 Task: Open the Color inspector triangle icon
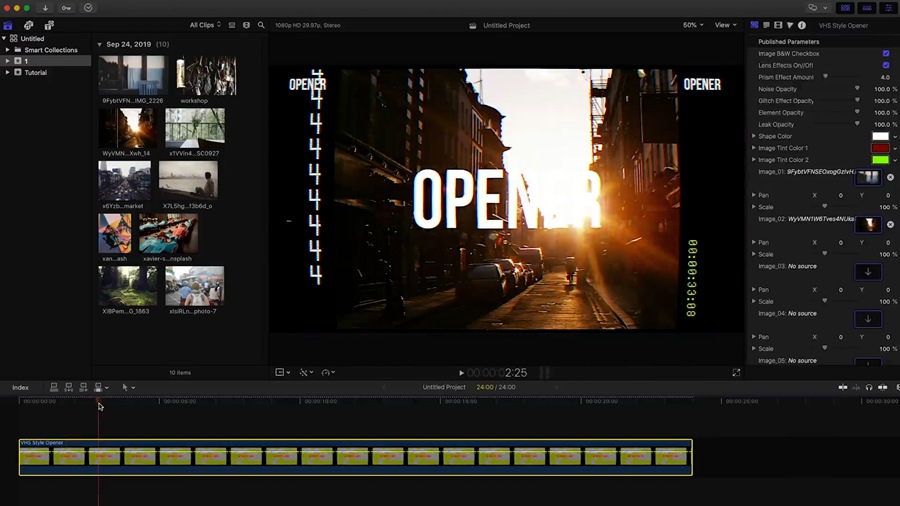point(790,25)
